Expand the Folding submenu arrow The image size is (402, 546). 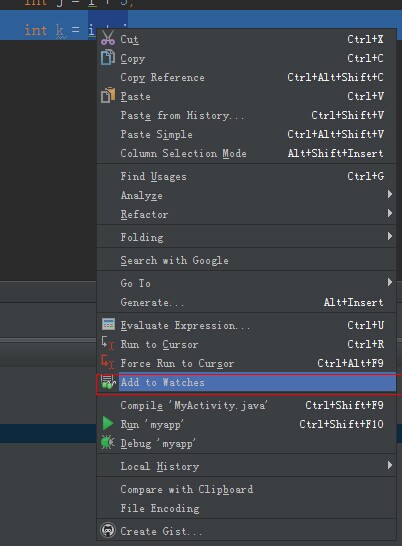(390, 236)
